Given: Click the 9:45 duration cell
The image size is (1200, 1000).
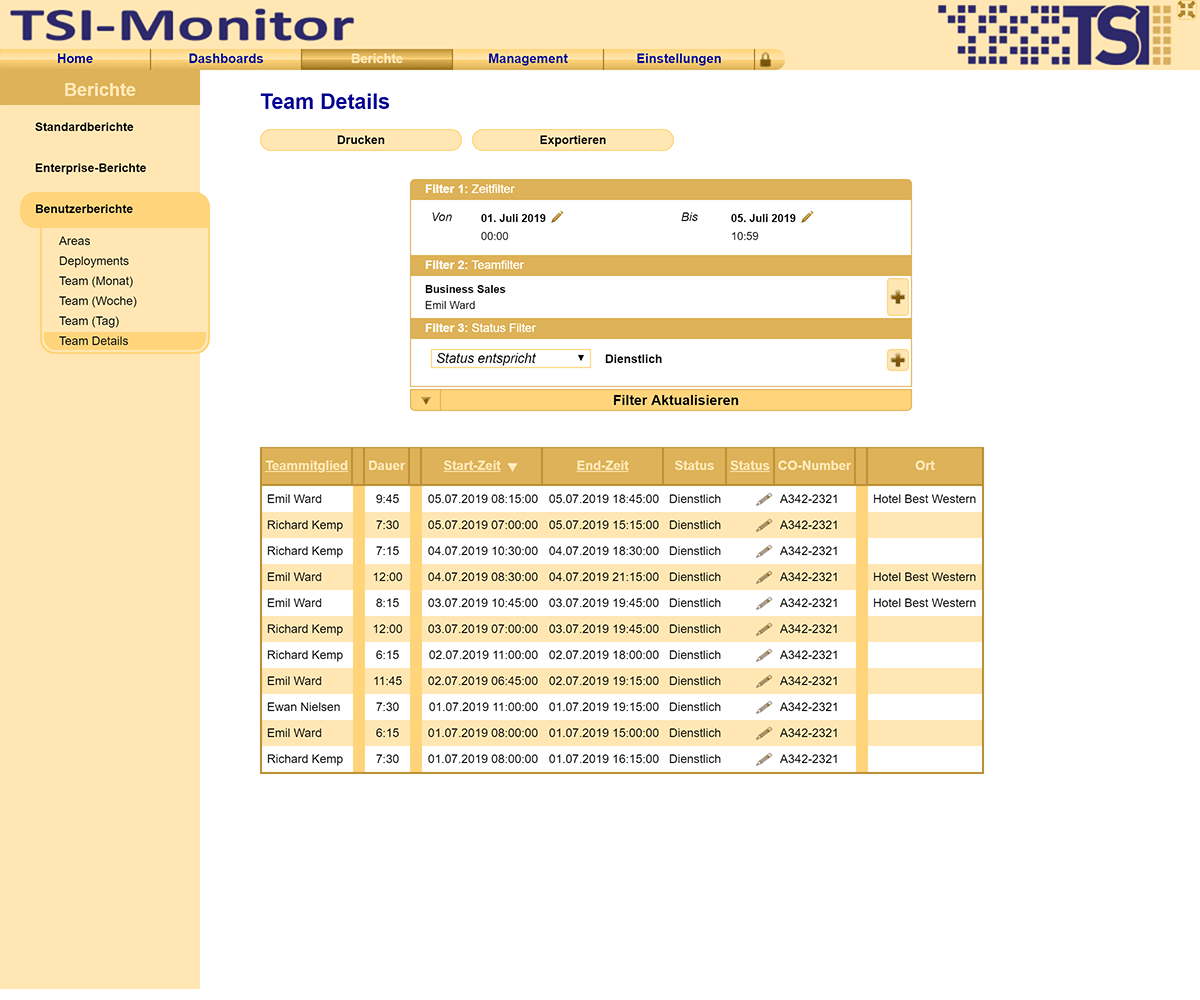Looking at the screenshot, I should point(387,499).
